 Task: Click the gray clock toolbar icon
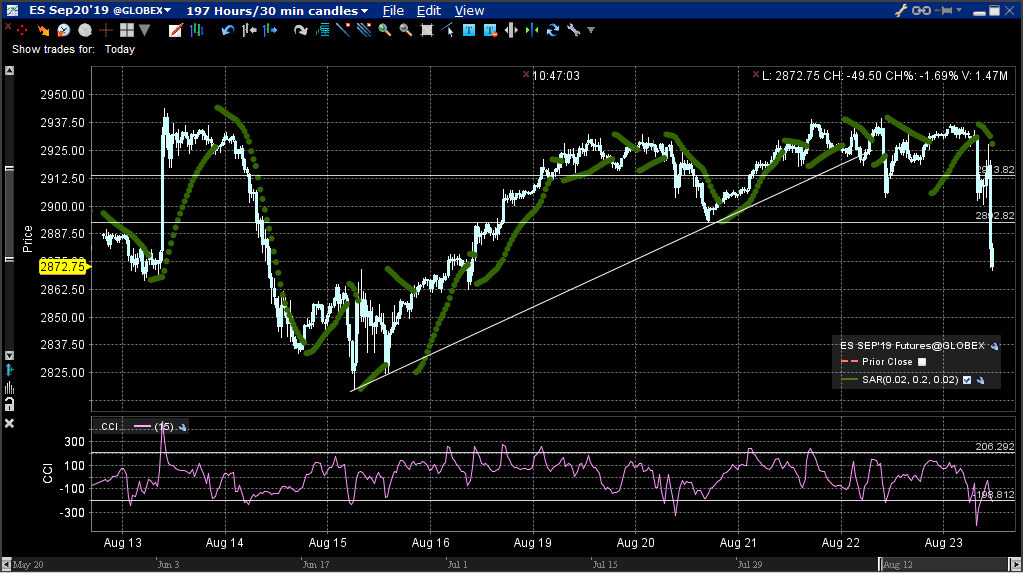(85, 30)
